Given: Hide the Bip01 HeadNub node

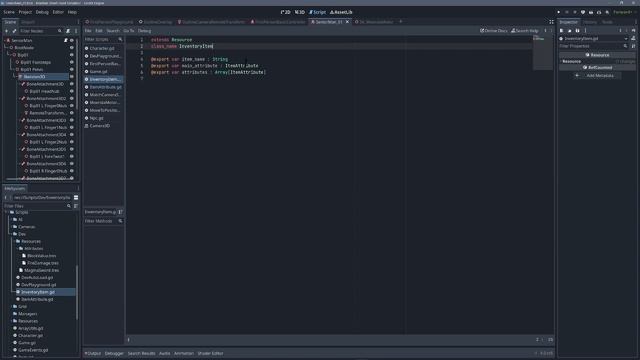Looking at the screenshot, I should point(72,91).
